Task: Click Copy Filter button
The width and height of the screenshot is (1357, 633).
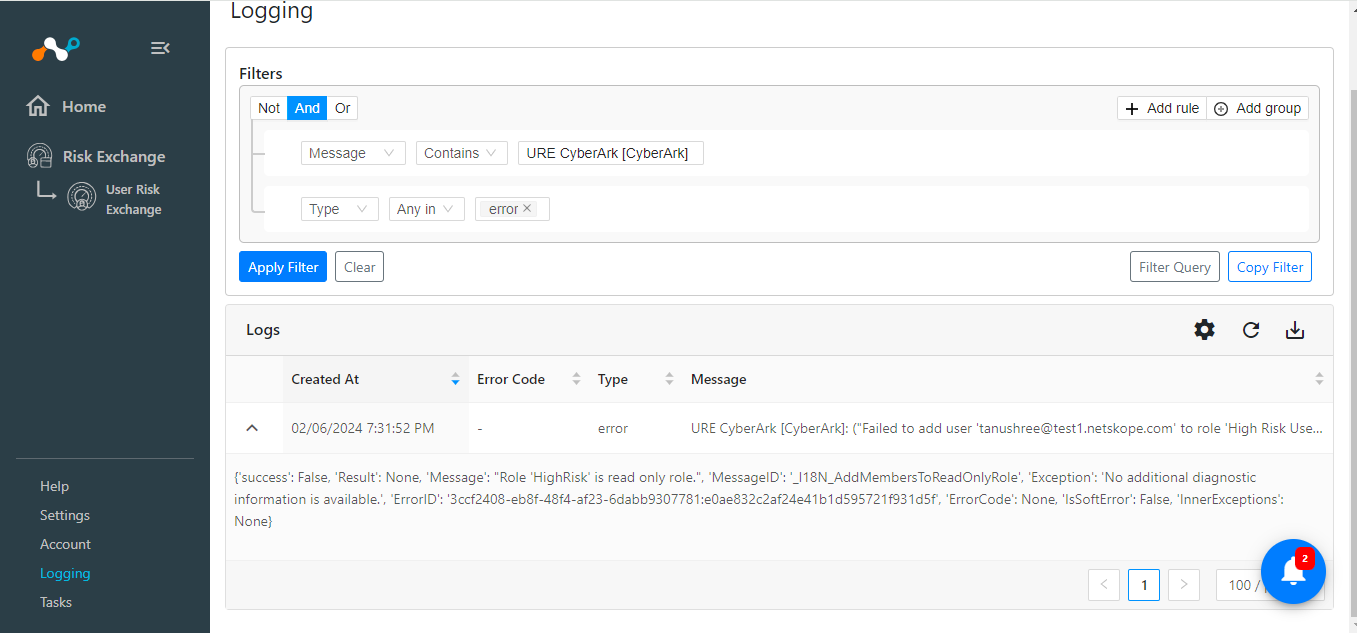Action: coord(1270,267)
